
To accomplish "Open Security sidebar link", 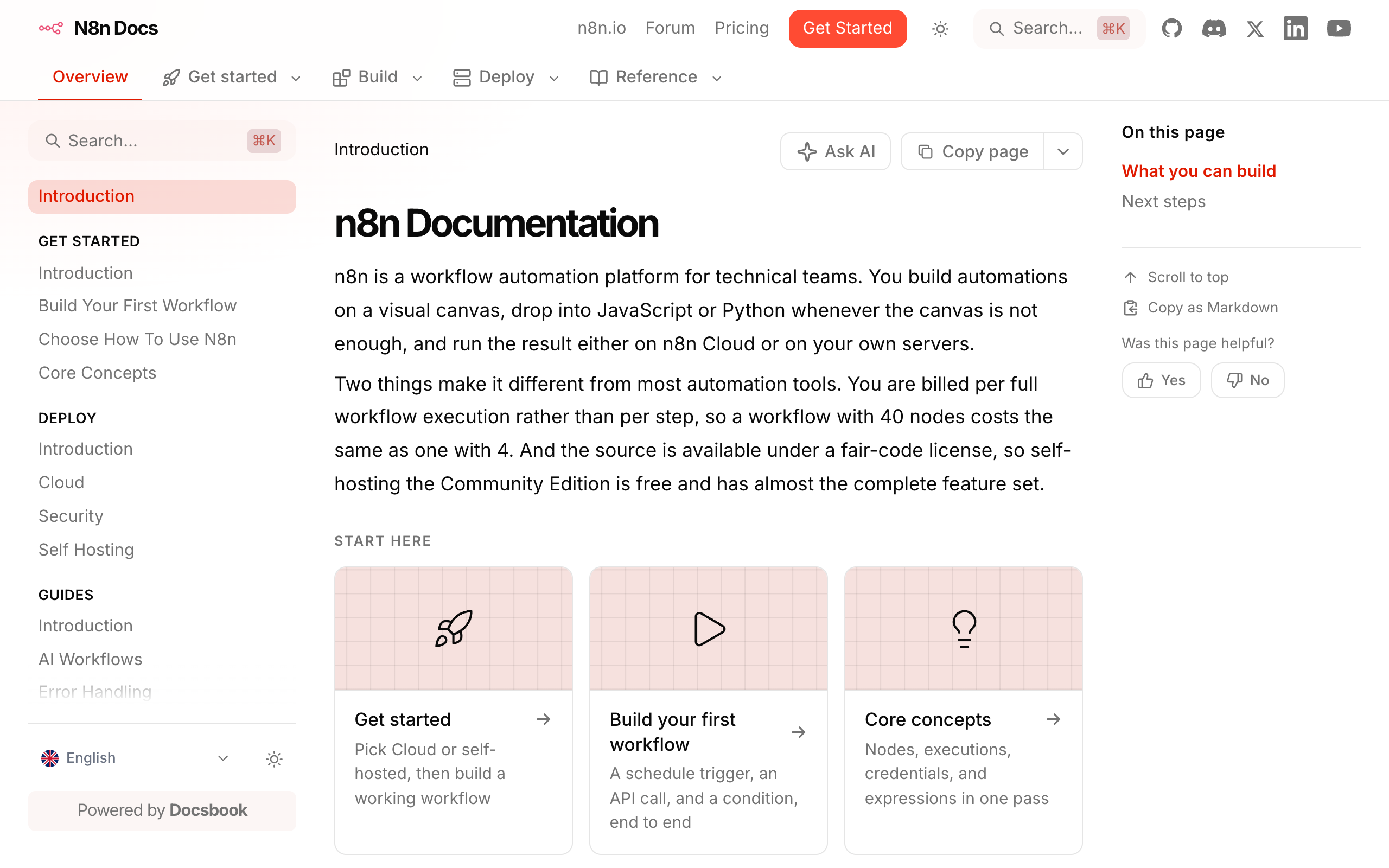I will [x=71, y=515].
